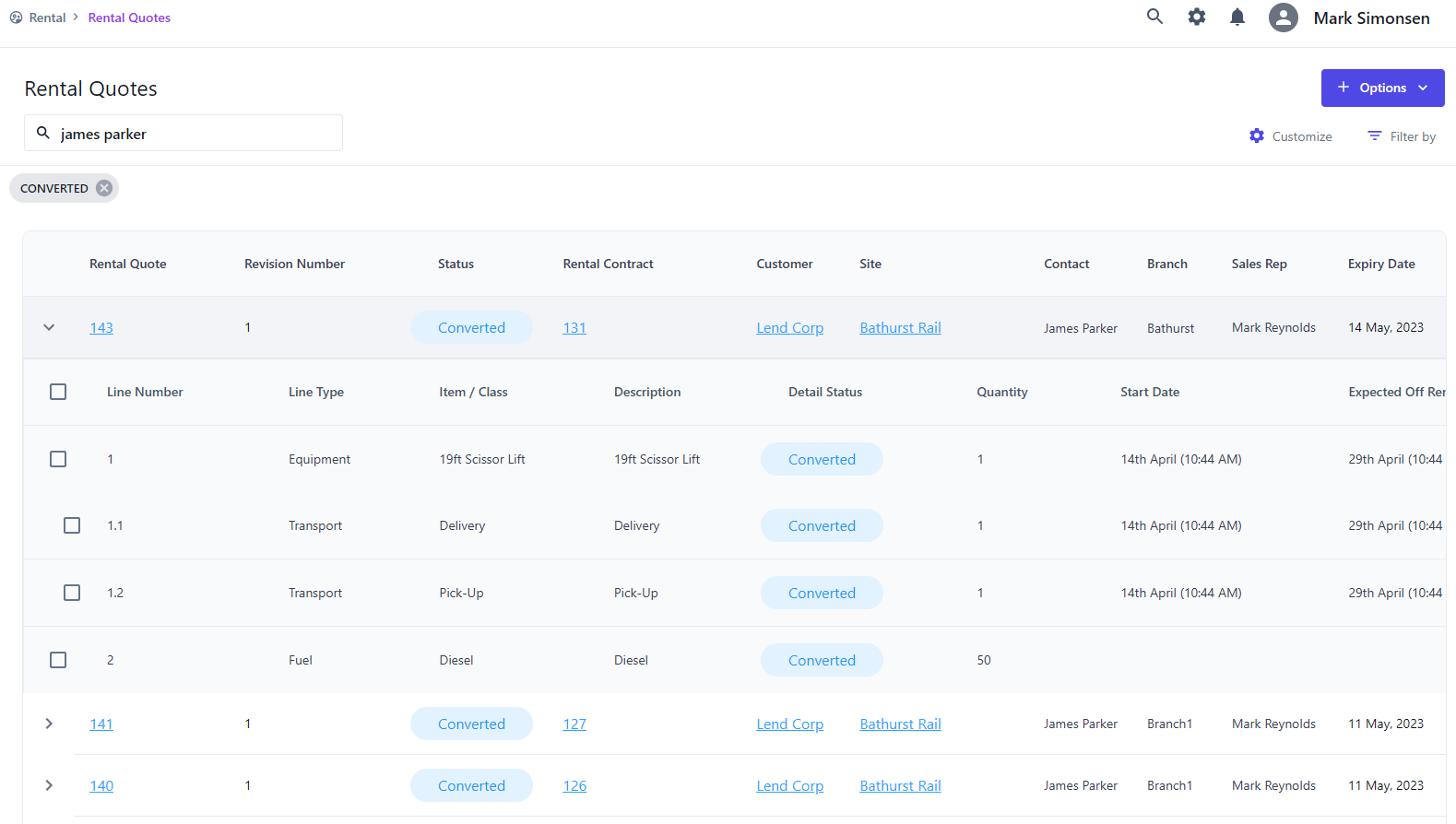The height and width of the screenshot is (824, 1456).
Task: Click the Rental breadcrumb home icon
Action: (x=16, y=18)
